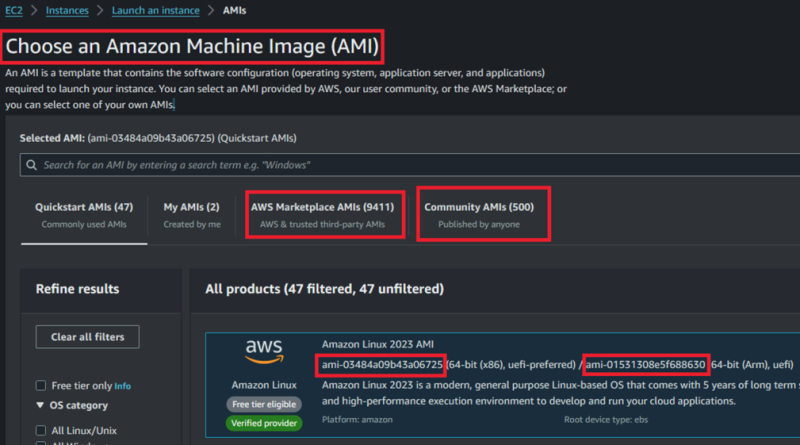Click the Root device type: ebs text
800x445 pixels.
click(606, 419)
